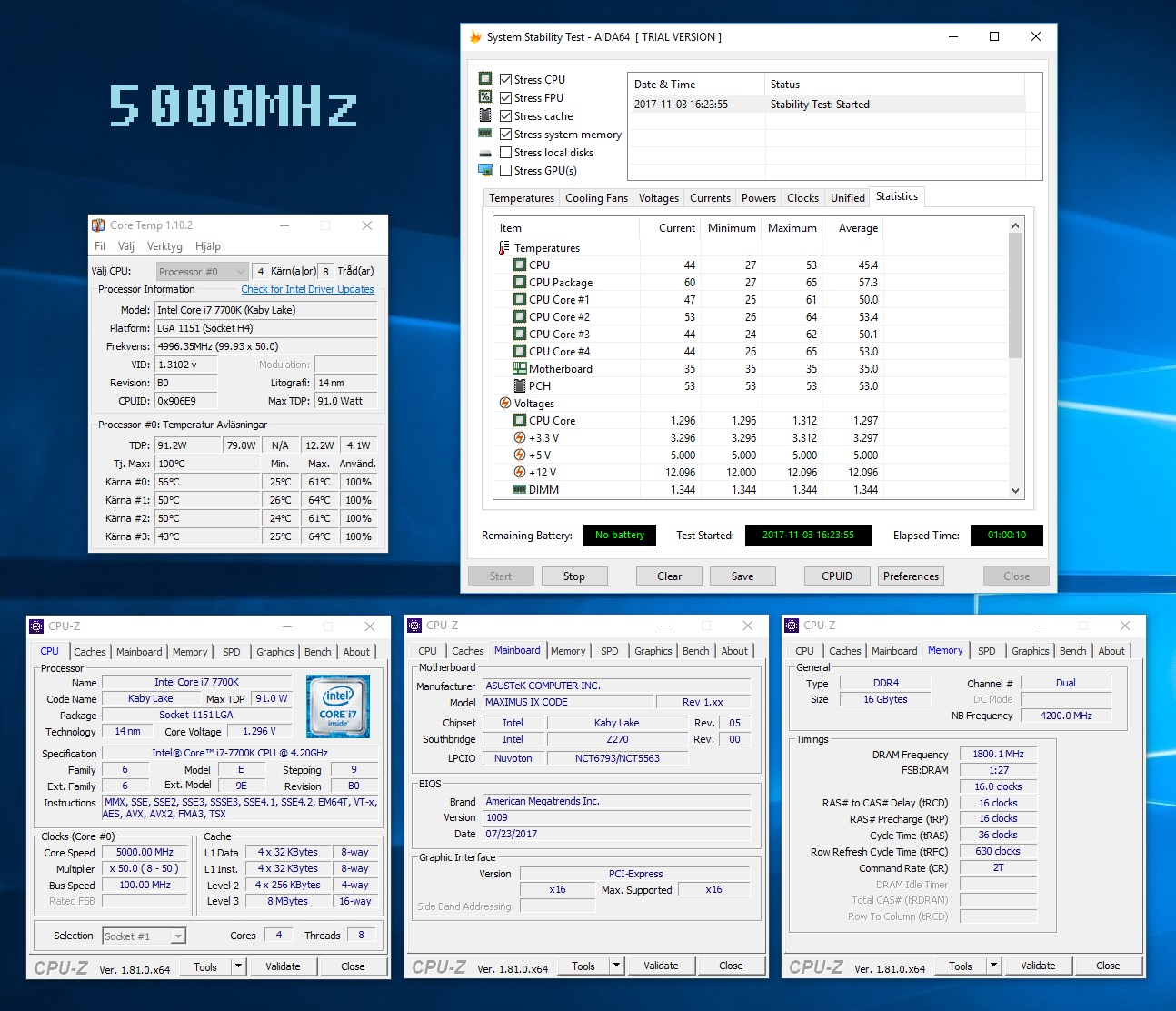This screenshot has width=1176, height=1011.
Task: Click the Stress cache chip icon
Action: (x=485, y=115)
